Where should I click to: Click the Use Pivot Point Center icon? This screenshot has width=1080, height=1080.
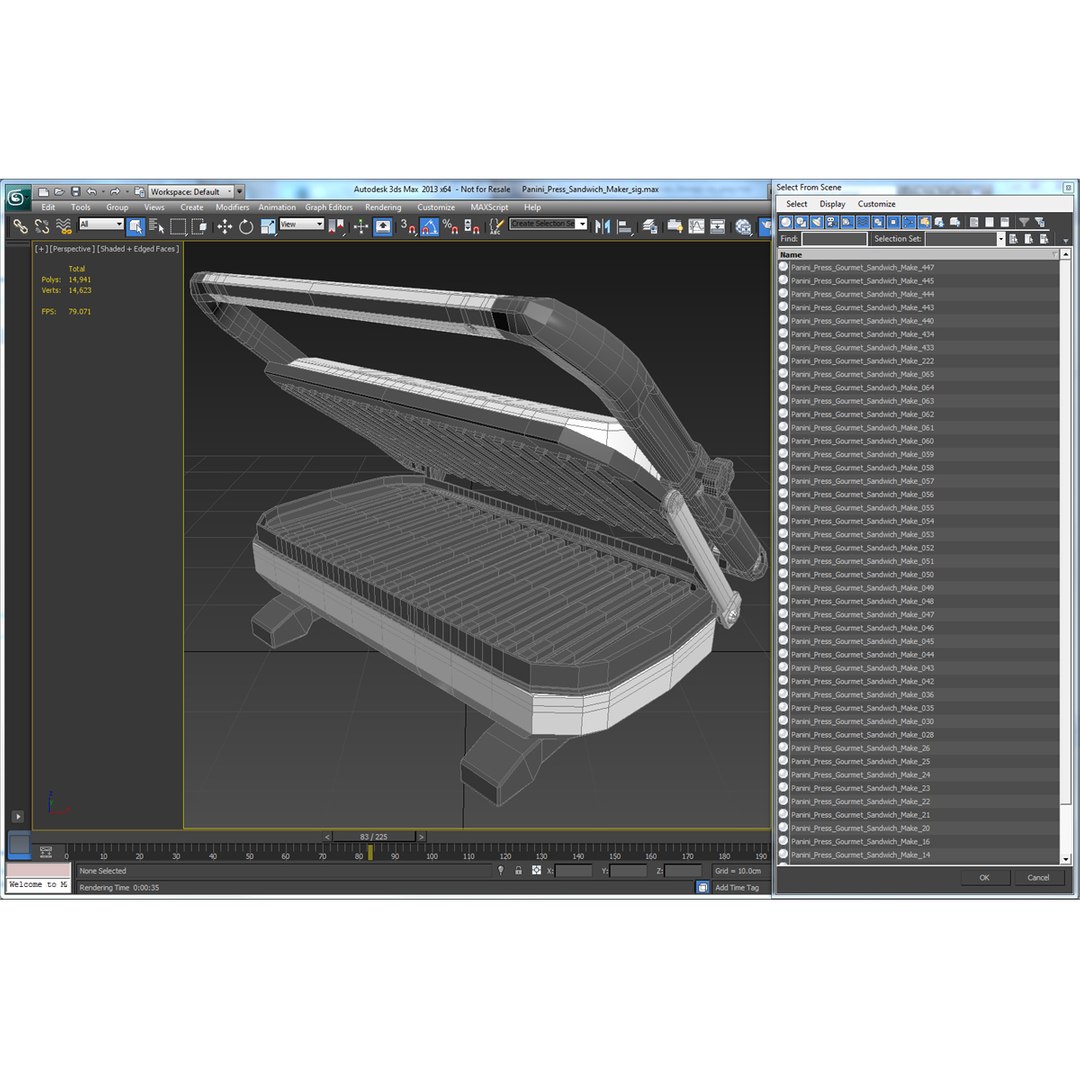[x=336, y=226]
